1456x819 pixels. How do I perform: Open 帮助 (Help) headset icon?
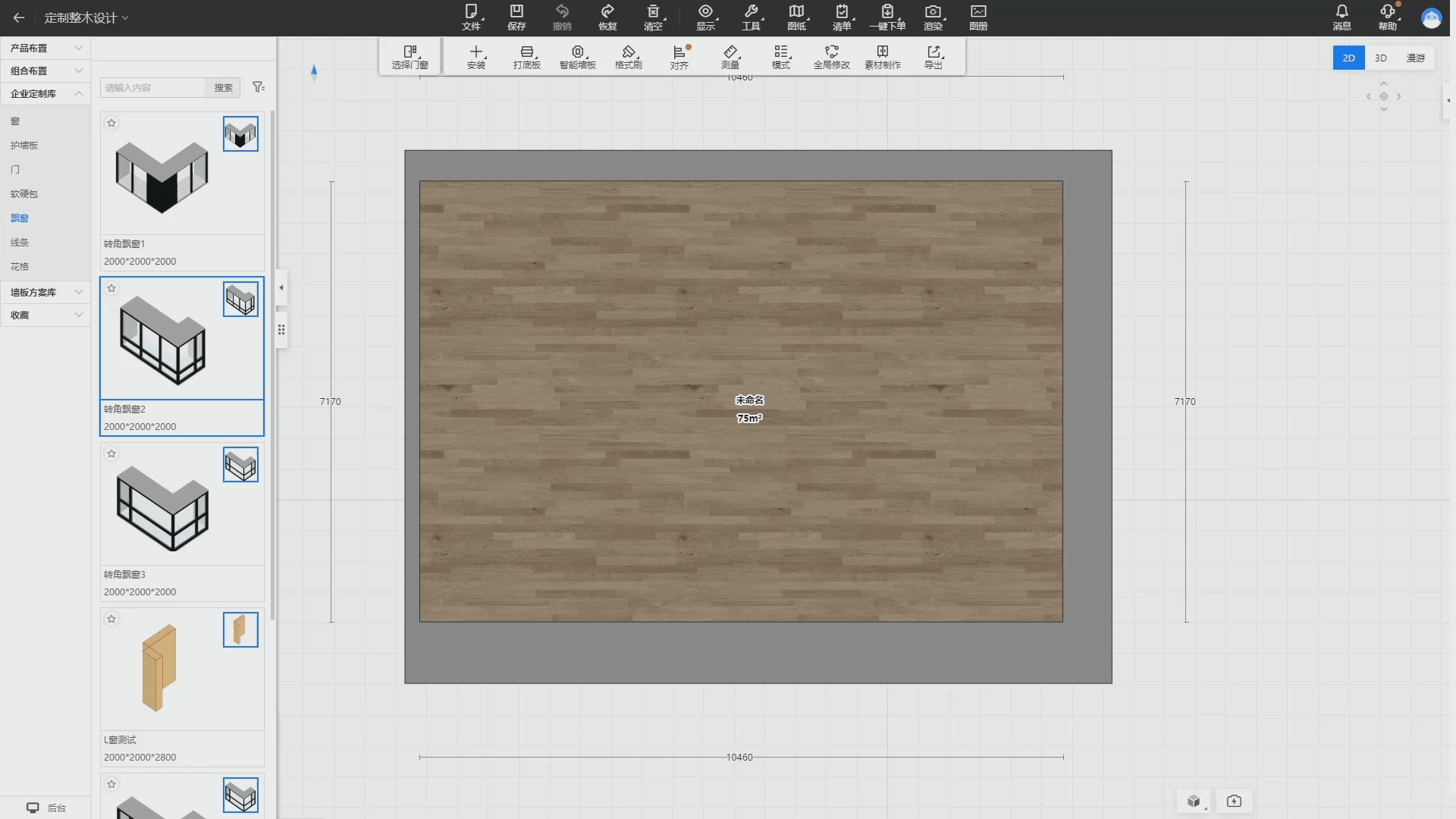(1388, 17)
